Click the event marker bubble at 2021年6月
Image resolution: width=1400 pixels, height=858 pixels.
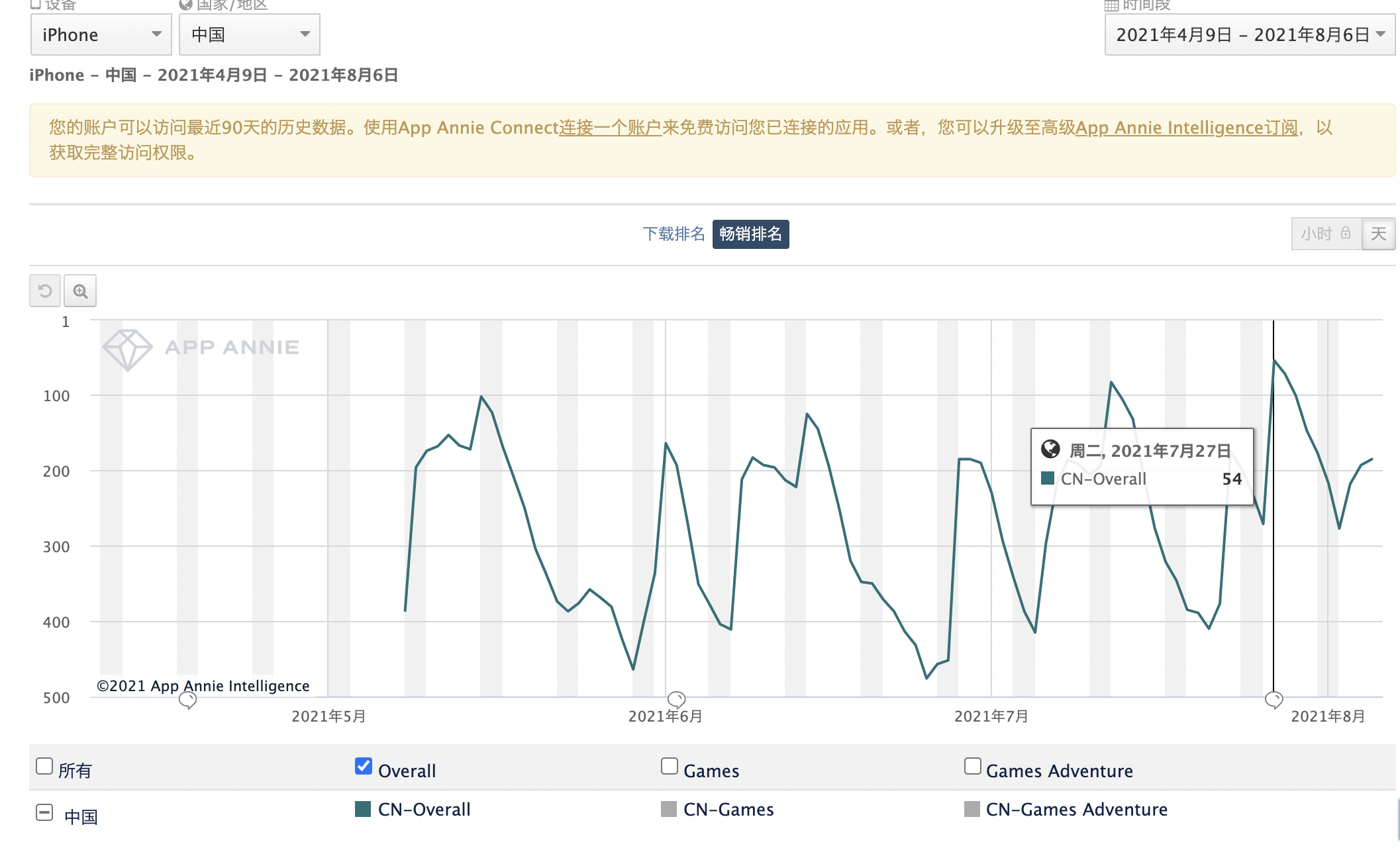[x=676, y=699]
